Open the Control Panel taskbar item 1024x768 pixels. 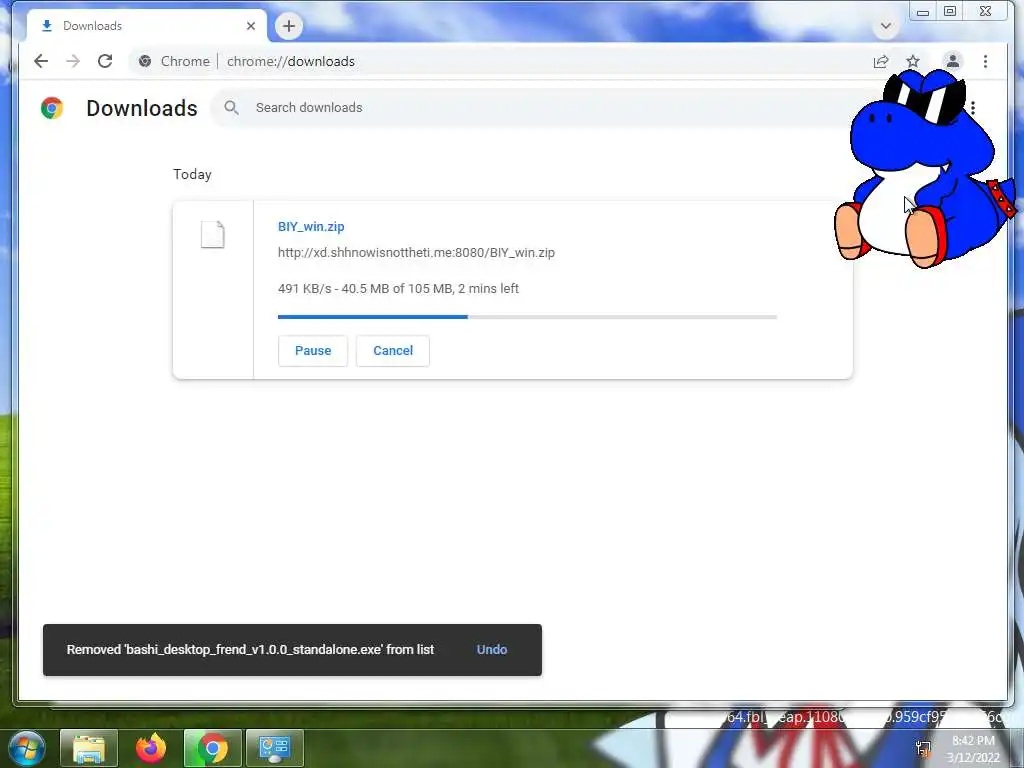(274, 748)
